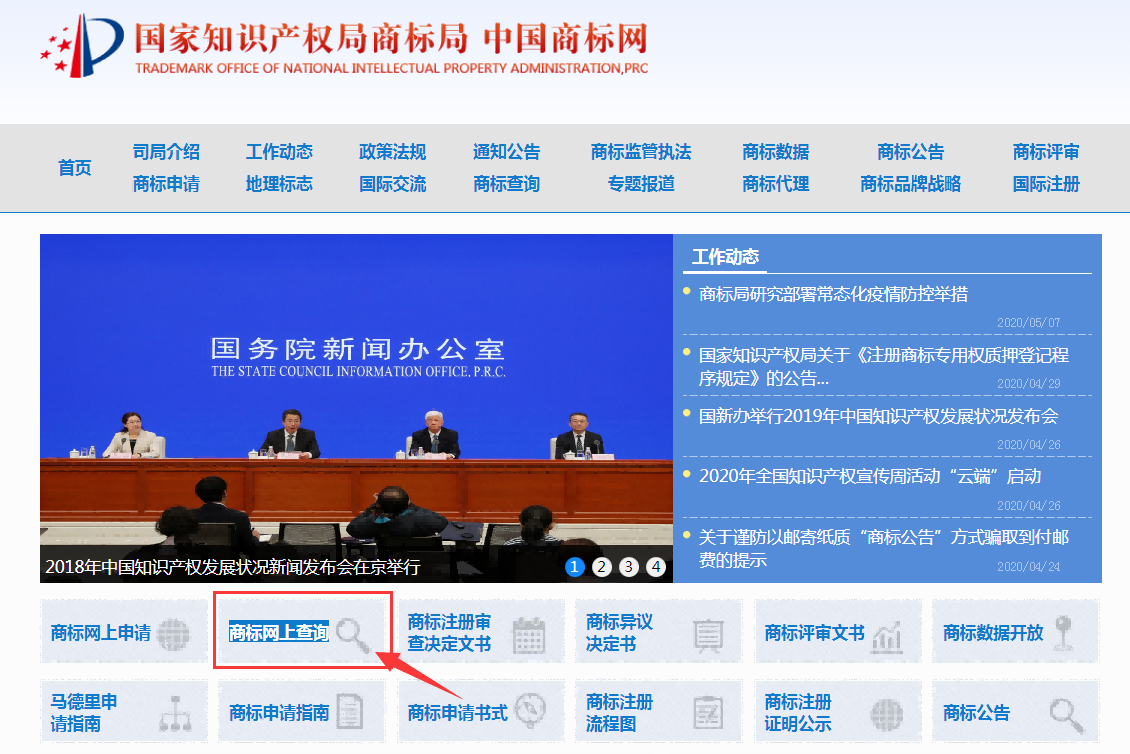Click the calendar icon beside 商标注册审查决定文书
Screen dimensions: 1130x754
click(x=529, y=635)
